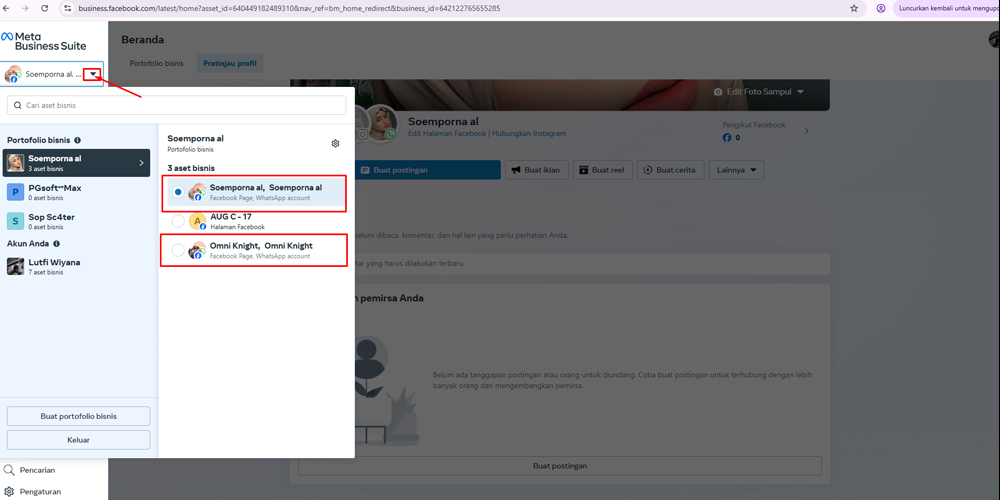Click the bookmark star in address bar

click(854, 8)
